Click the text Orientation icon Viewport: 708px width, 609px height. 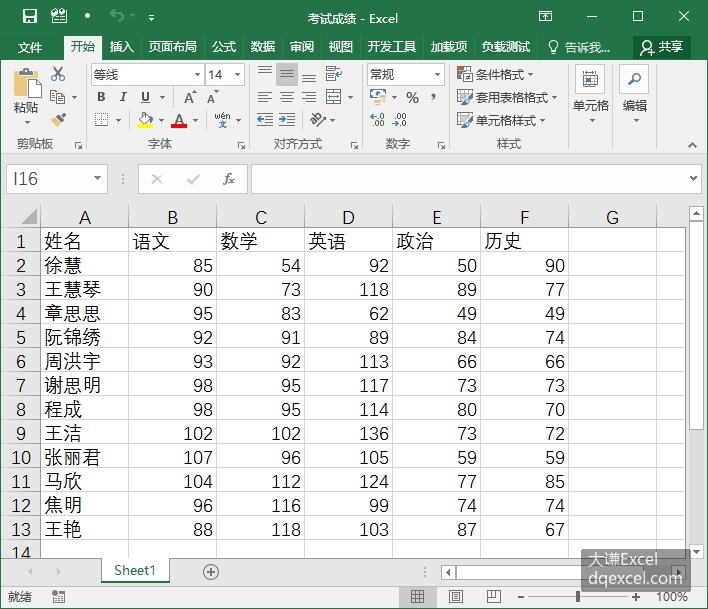318,120
